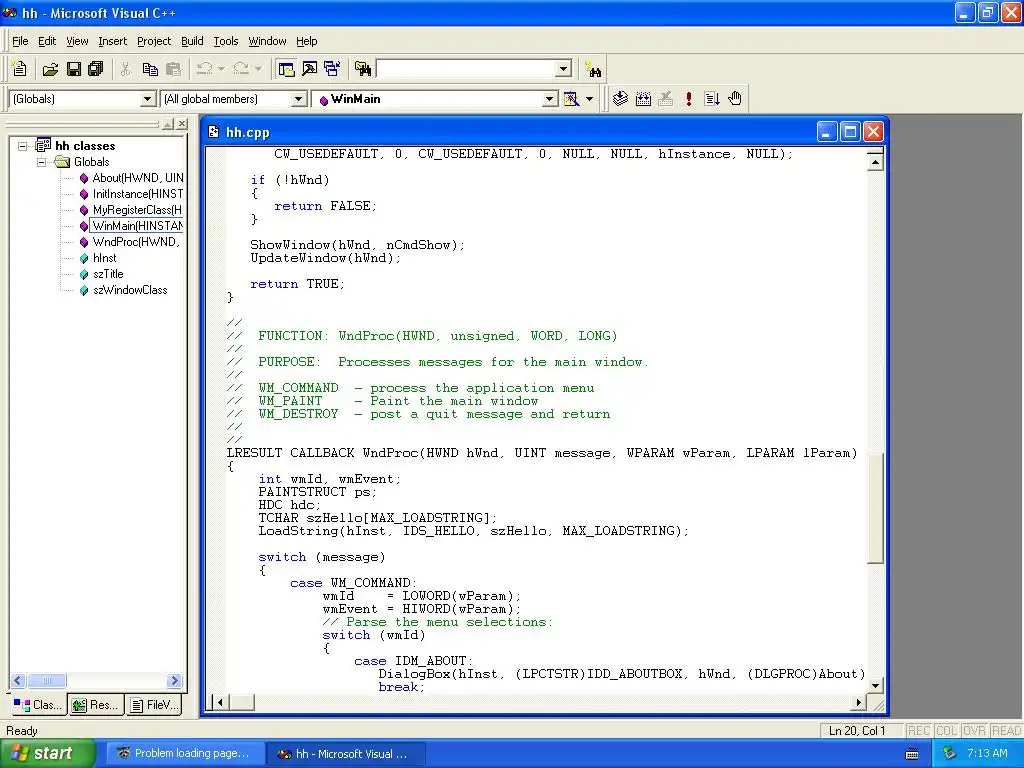Image resolution: width=1024 pixels, height=768 pixels.
Task: Expand the Find combo box dropdown
Action: point(564,69)
